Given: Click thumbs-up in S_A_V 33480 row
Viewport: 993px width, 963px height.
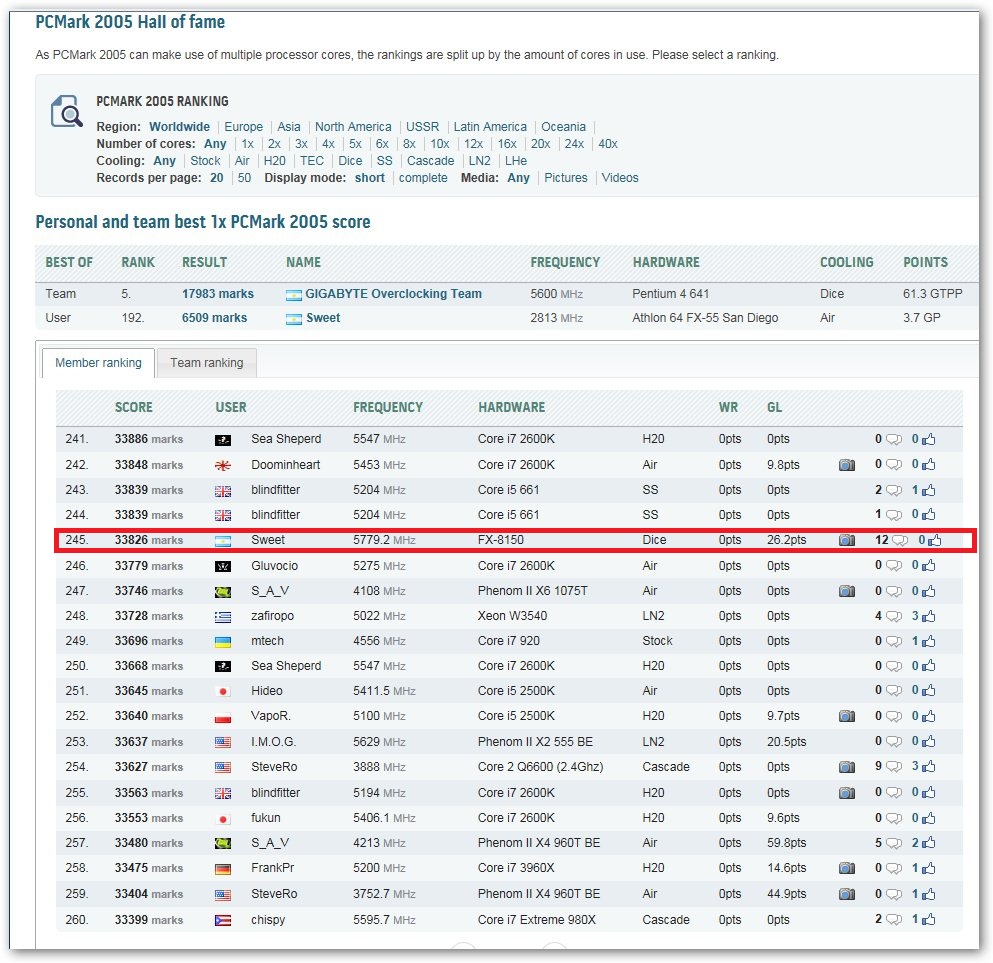Looking at the screenshot, I should (x=928, y=843).
